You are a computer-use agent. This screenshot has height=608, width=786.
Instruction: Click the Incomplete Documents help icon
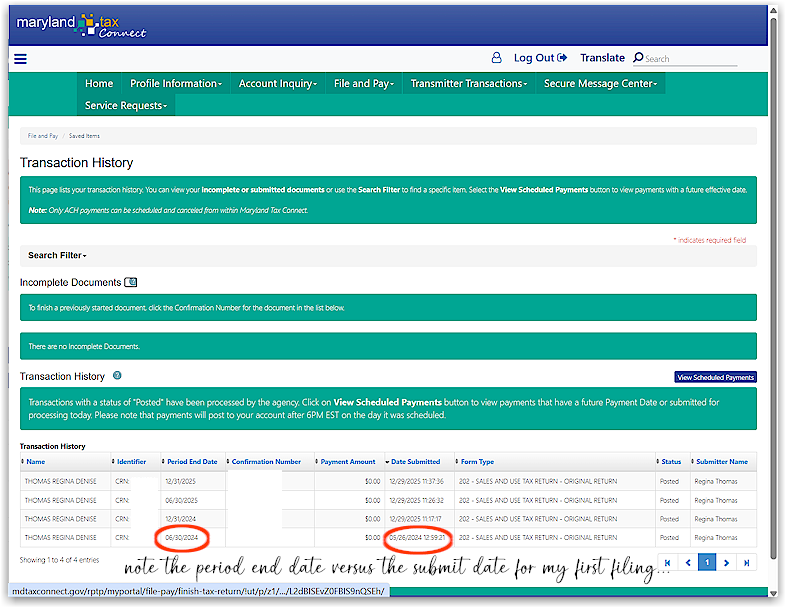132,283
